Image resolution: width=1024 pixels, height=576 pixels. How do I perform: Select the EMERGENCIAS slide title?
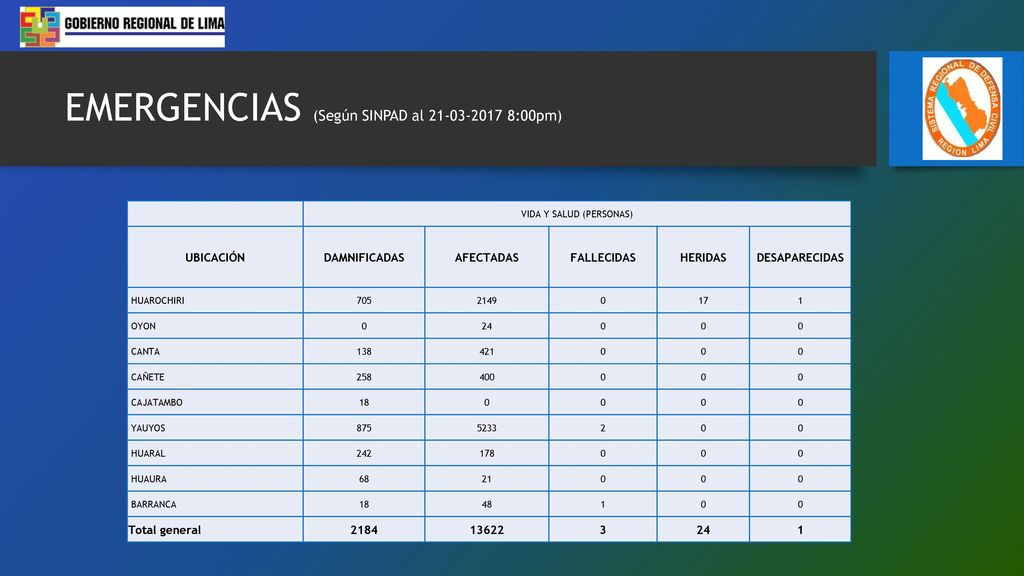(x=183, y=108)
